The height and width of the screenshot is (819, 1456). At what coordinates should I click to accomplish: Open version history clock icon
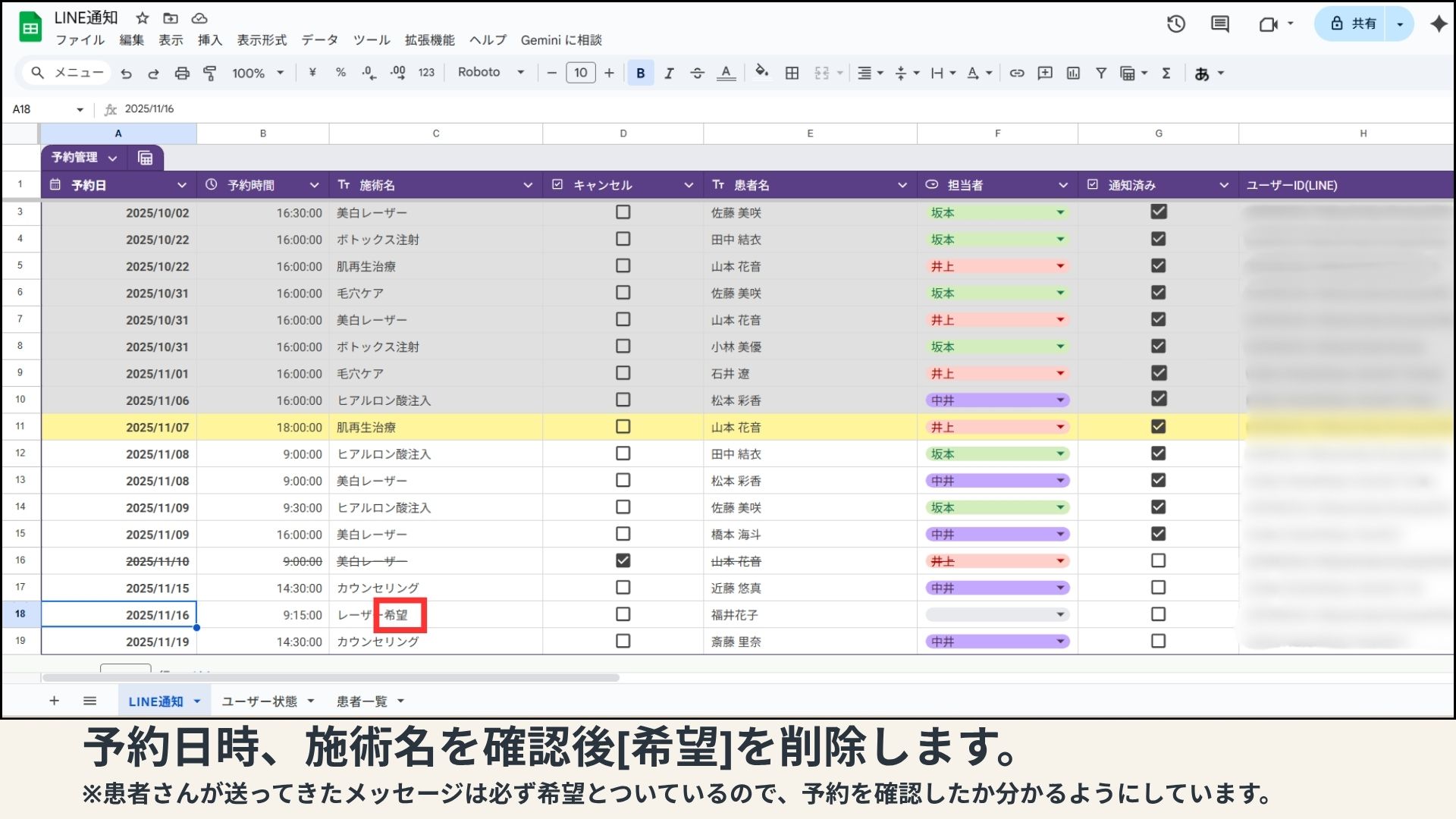(x=1175, y=24)
